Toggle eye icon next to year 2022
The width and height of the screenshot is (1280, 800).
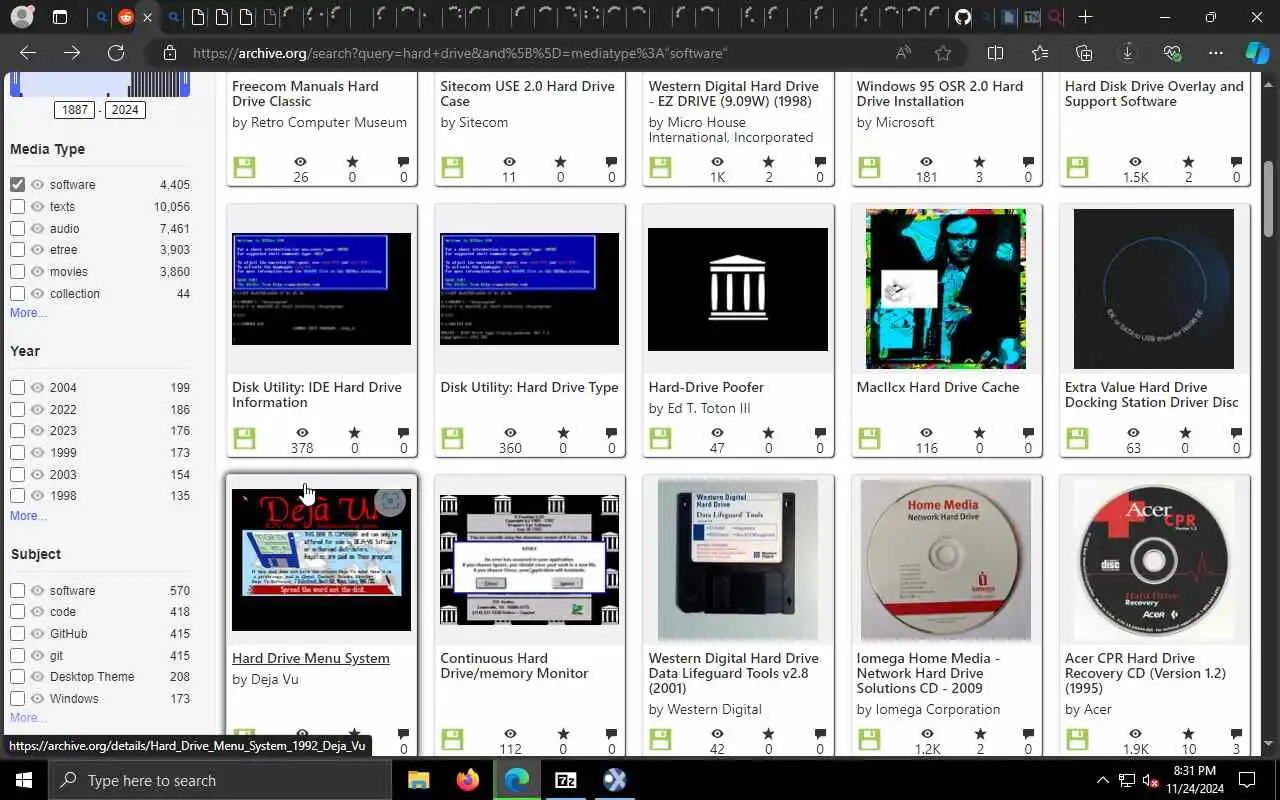point(38,409)
